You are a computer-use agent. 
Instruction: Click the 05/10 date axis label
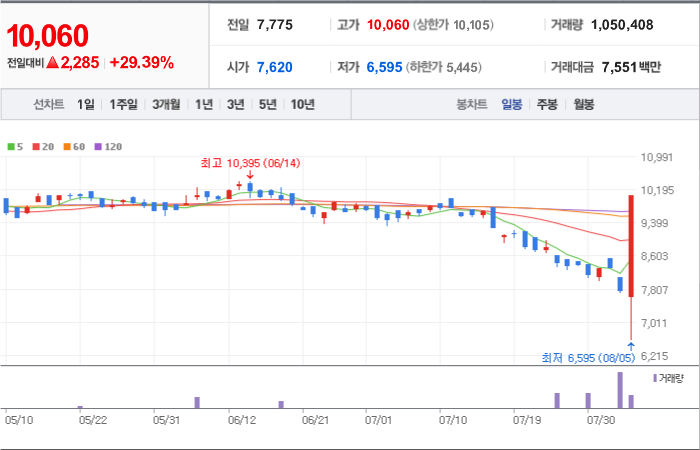pyautogui.click(x=19, y=421)
